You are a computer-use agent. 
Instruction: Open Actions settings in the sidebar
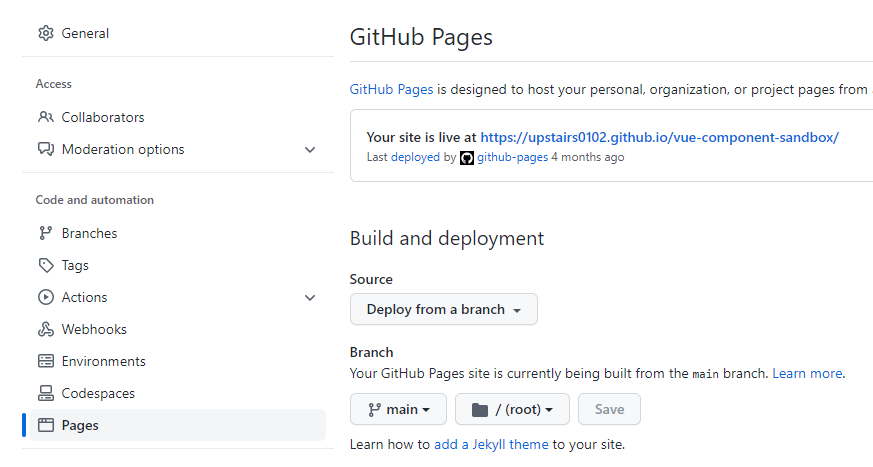tap(84, 297)
